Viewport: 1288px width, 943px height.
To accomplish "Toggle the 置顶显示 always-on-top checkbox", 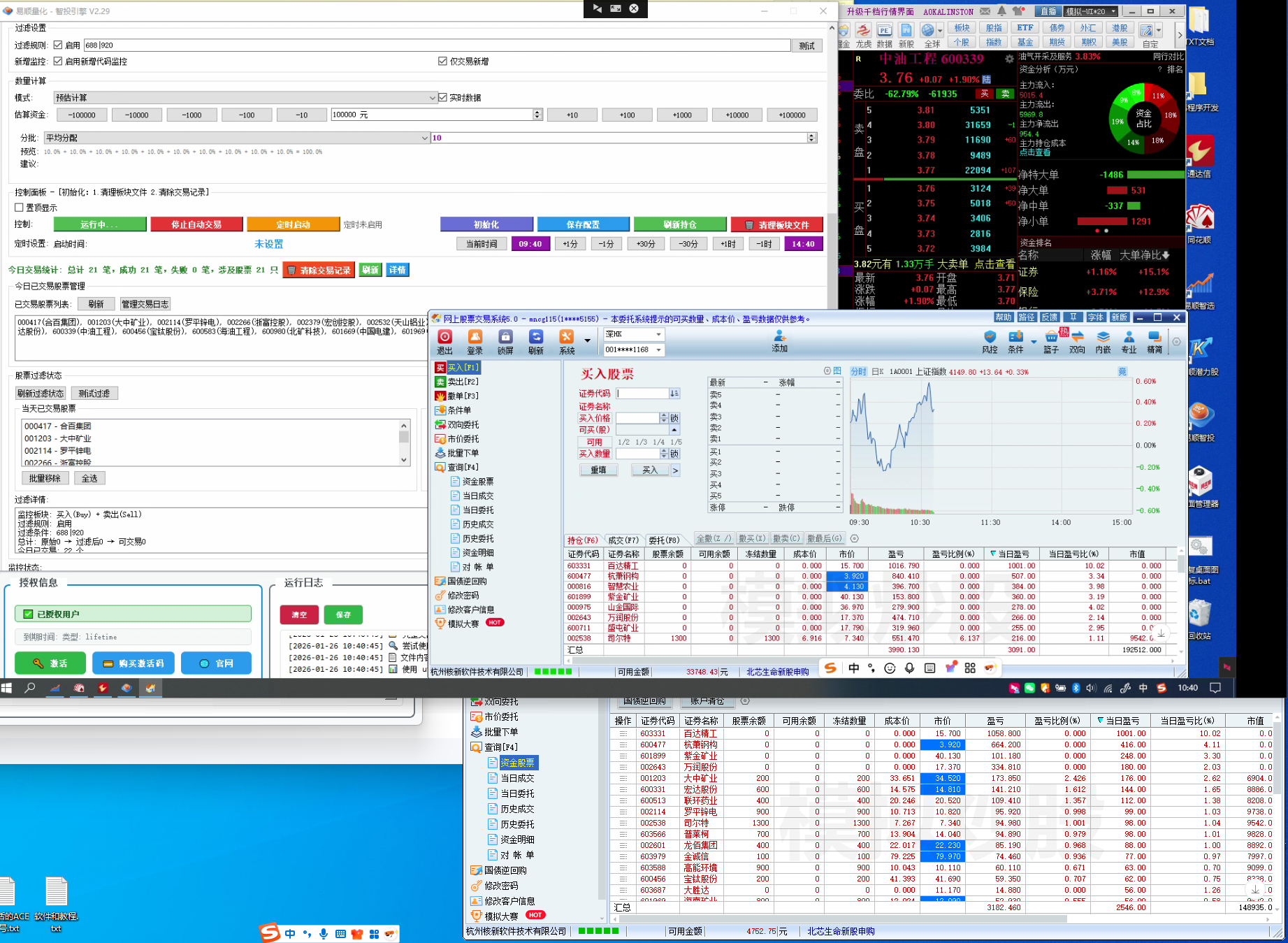I will [20, 208].
